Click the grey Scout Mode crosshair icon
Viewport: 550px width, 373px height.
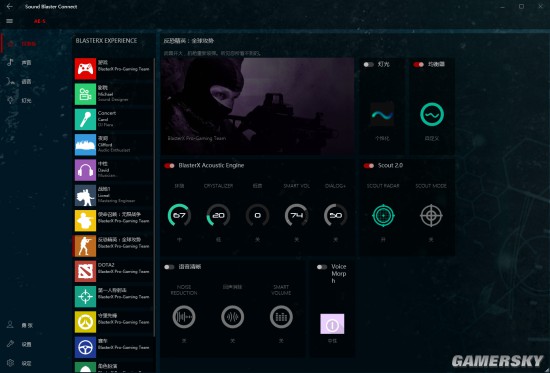coord(431,215)
